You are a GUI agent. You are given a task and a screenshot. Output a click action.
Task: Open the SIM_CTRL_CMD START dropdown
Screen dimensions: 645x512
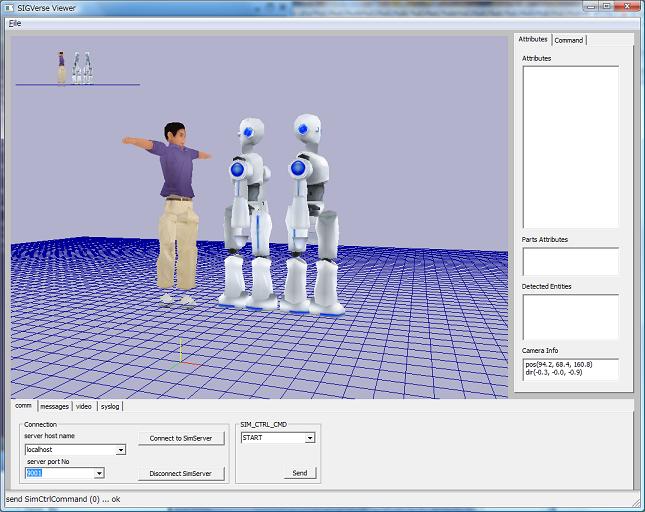click(310, 438)
